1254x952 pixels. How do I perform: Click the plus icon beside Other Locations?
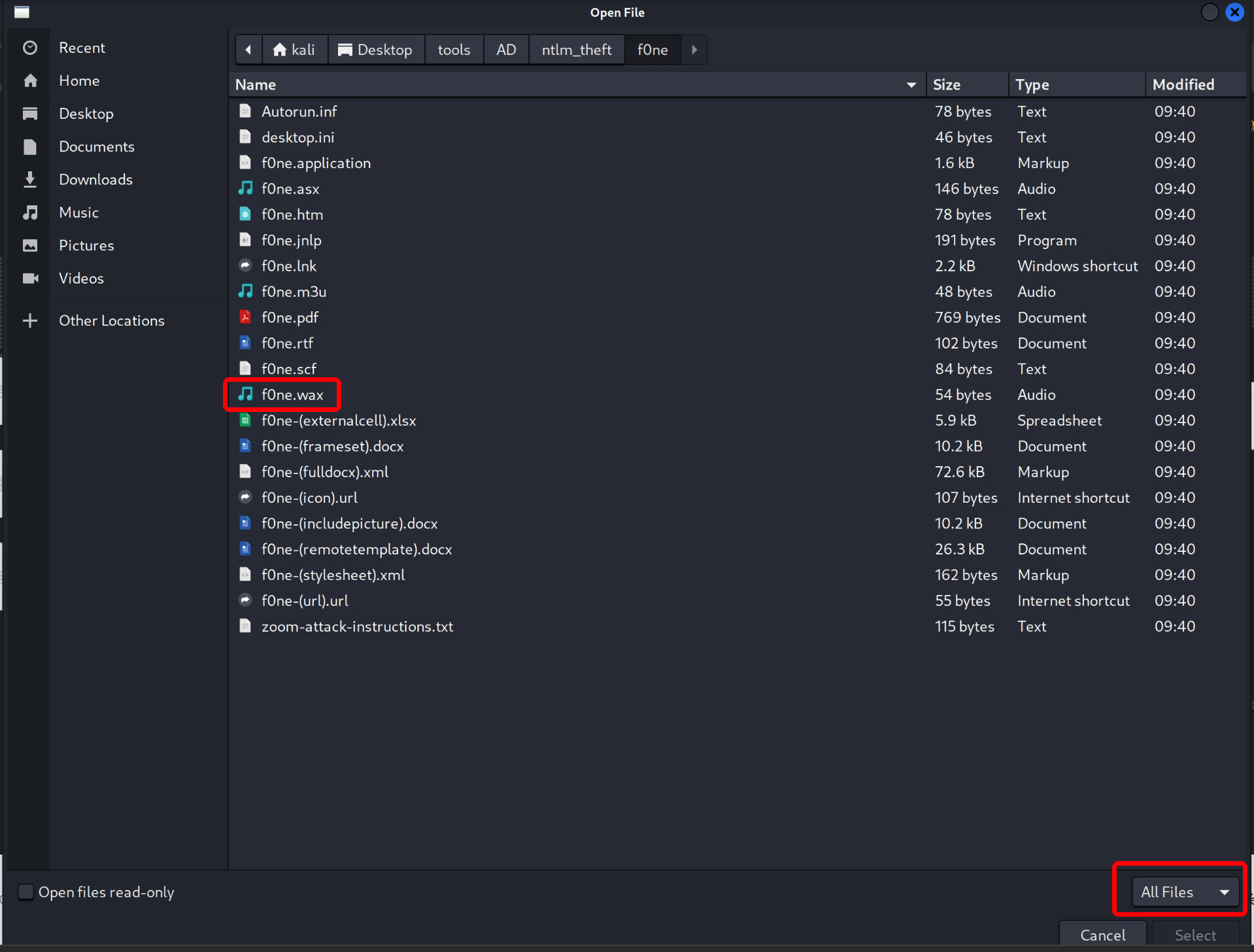(x=30, y=320)
